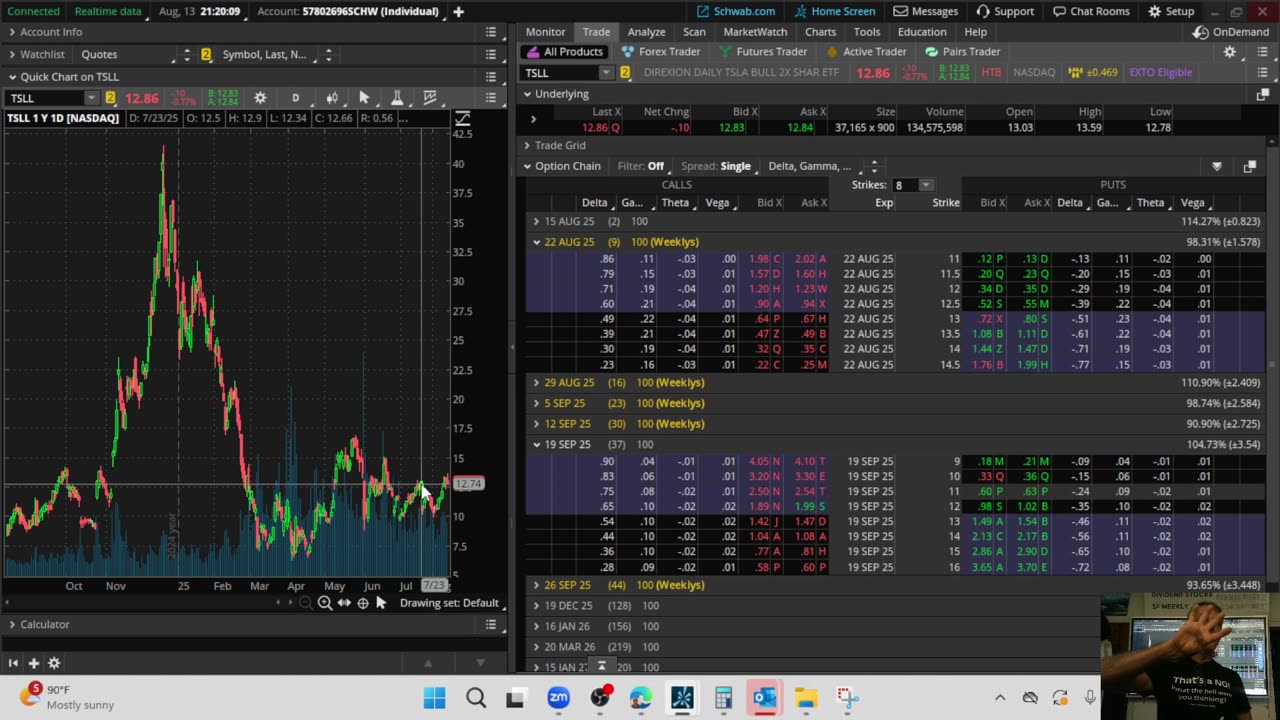Go to Home Screen
The height and width of the screenshot is (720, 1280).
click(834, 11)
